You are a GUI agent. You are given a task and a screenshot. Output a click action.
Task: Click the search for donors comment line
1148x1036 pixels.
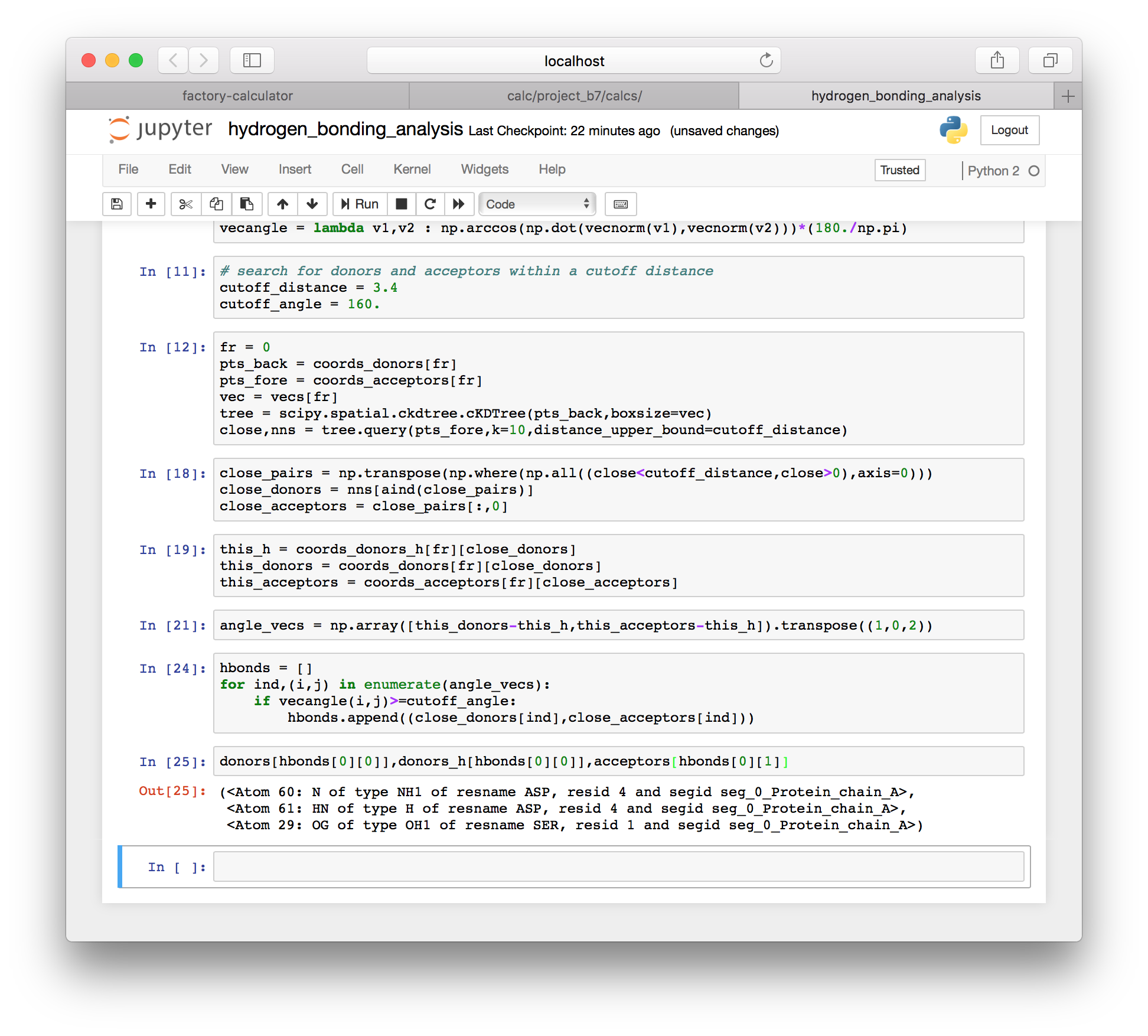[x=467, y=271]
